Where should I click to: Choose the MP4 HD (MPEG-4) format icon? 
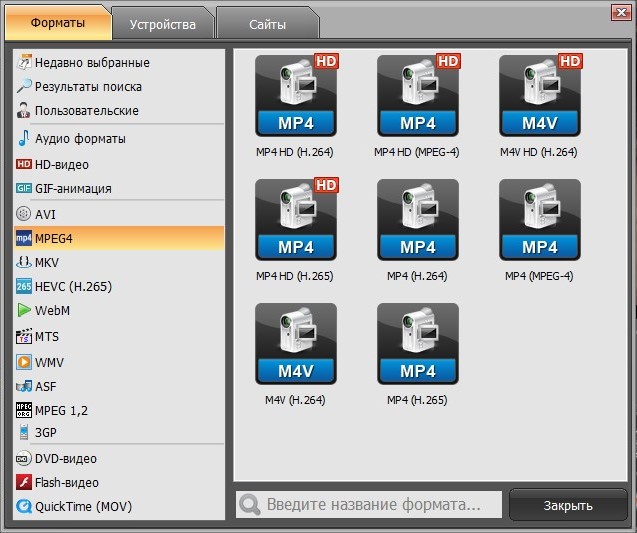click(418, 95)
